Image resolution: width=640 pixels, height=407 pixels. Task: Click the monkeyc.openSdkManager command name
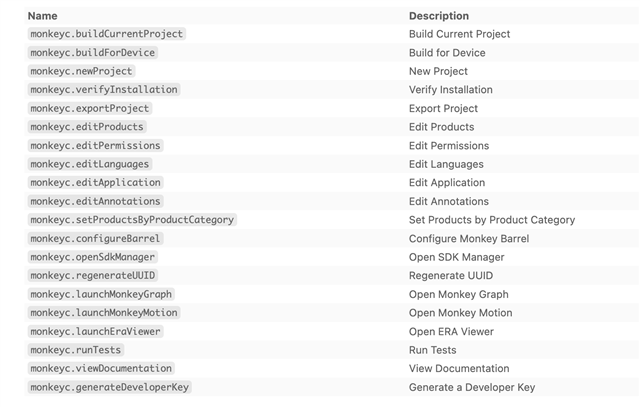[x=92, y=257]
